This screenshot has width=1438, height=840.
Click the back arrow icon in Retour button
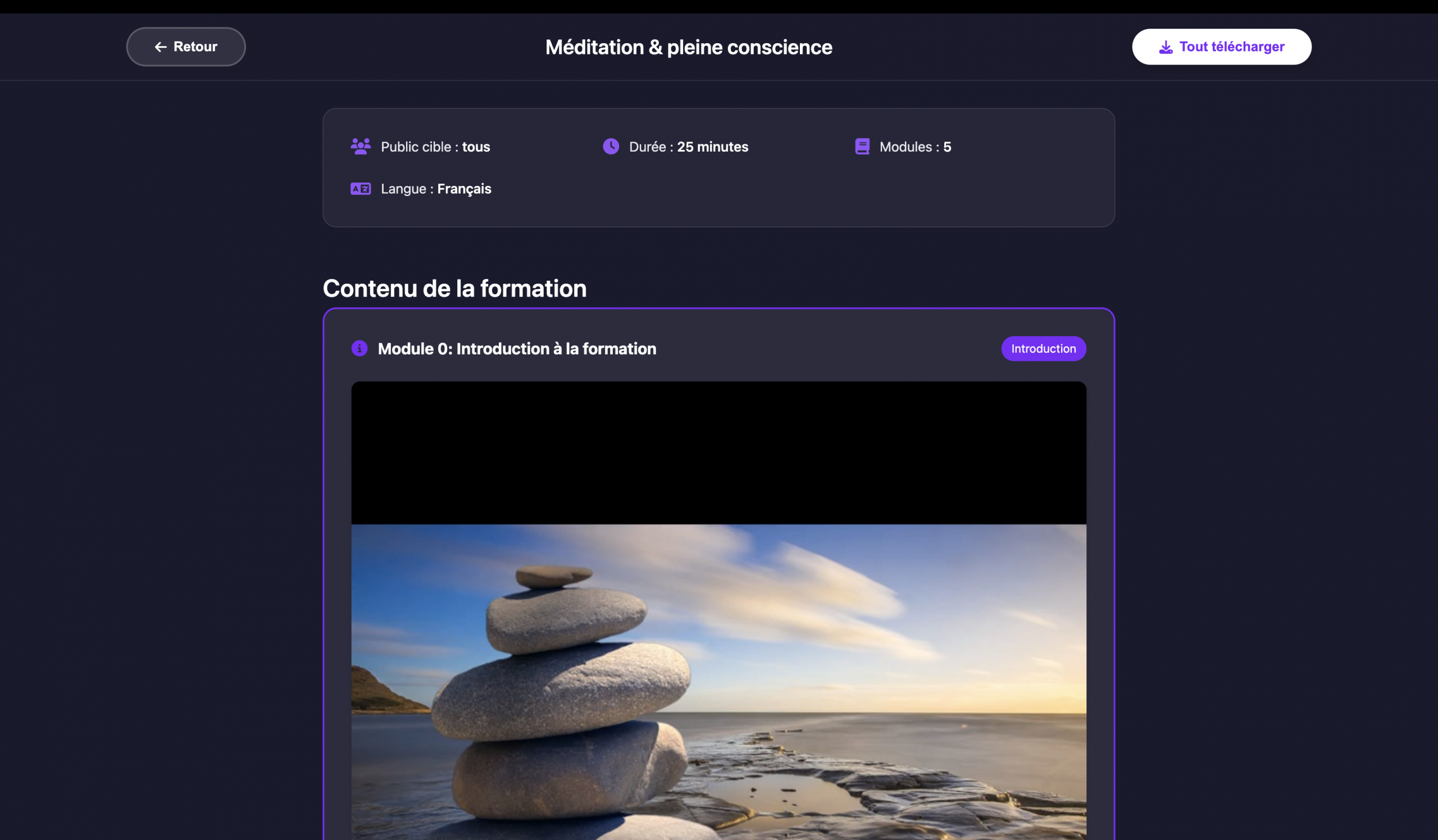point(160,46)
